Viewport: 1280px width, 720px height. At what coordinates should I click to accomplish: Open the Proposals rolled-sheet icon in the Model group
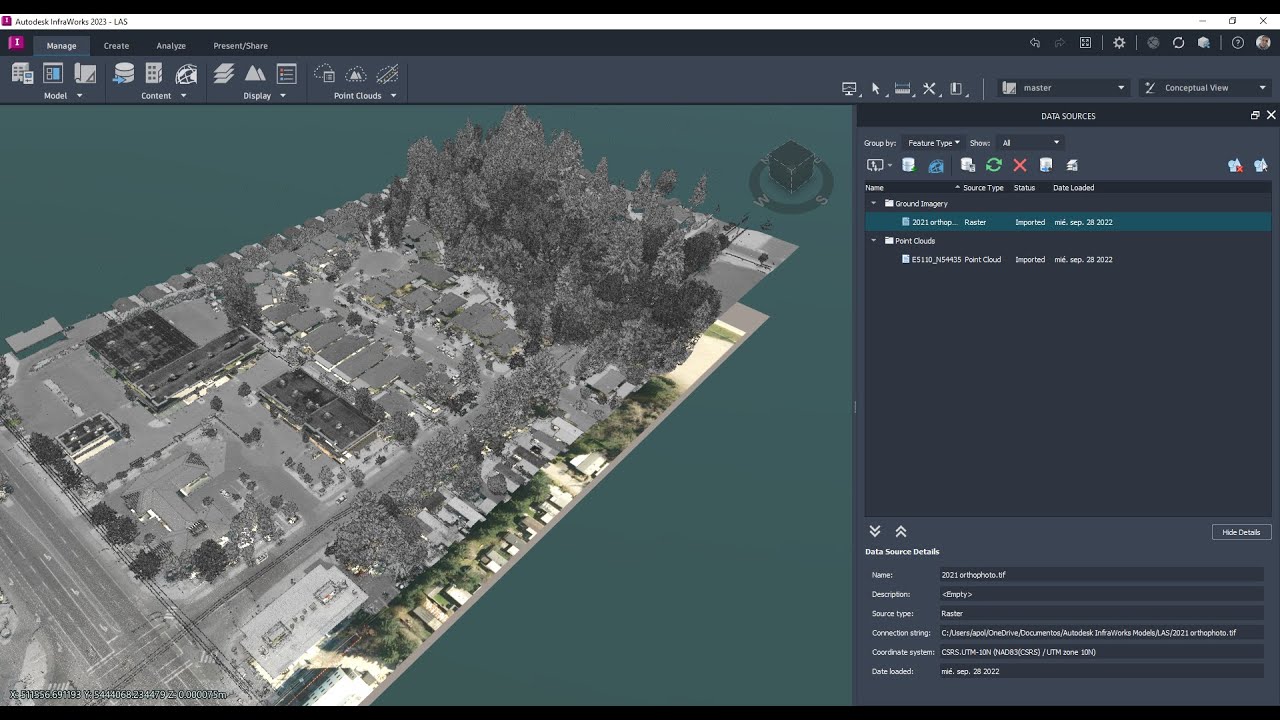click(85, 73)
